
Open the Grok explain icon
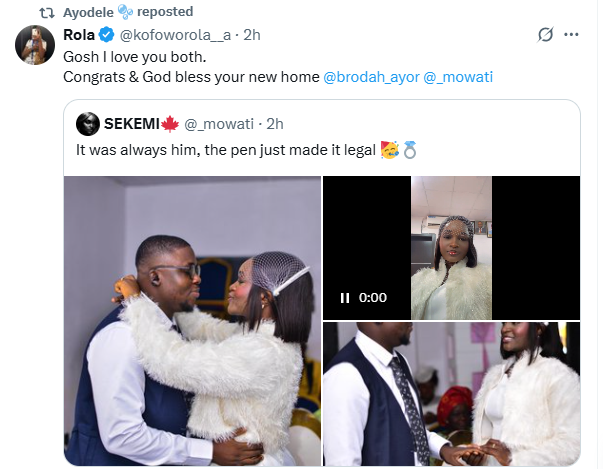coord(546,35)
